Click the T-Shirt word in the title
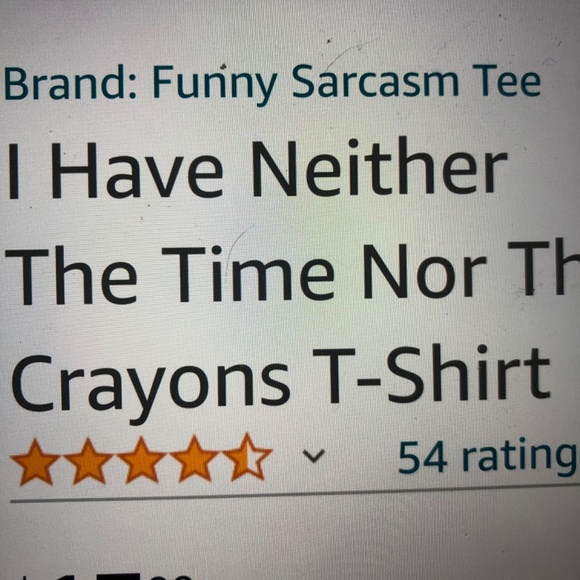 click(x=431, y=375)
